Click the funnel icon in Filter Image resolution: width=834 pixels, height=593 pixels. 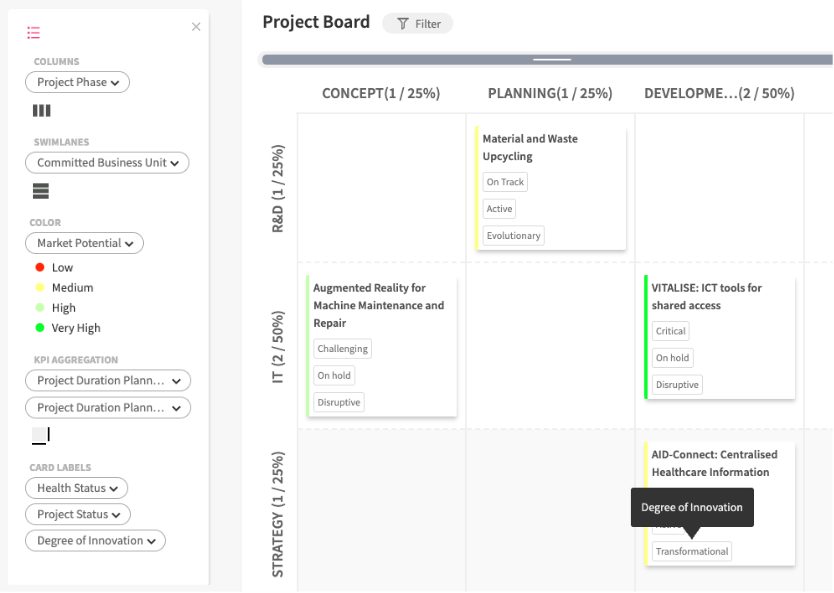pos(403,24)
